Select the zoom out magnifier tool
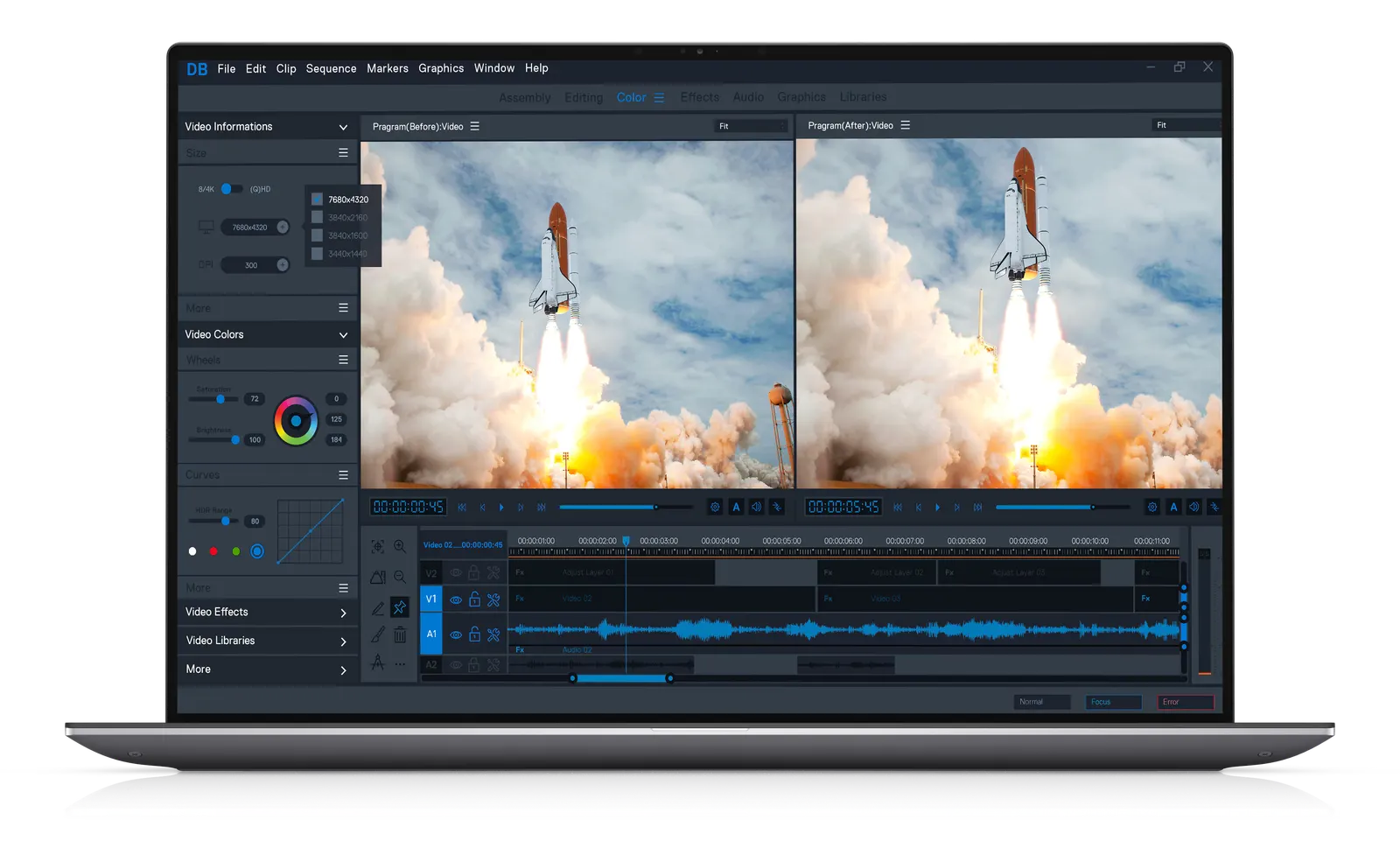The width and height of the screenshot is (1400, 862). 400,577
